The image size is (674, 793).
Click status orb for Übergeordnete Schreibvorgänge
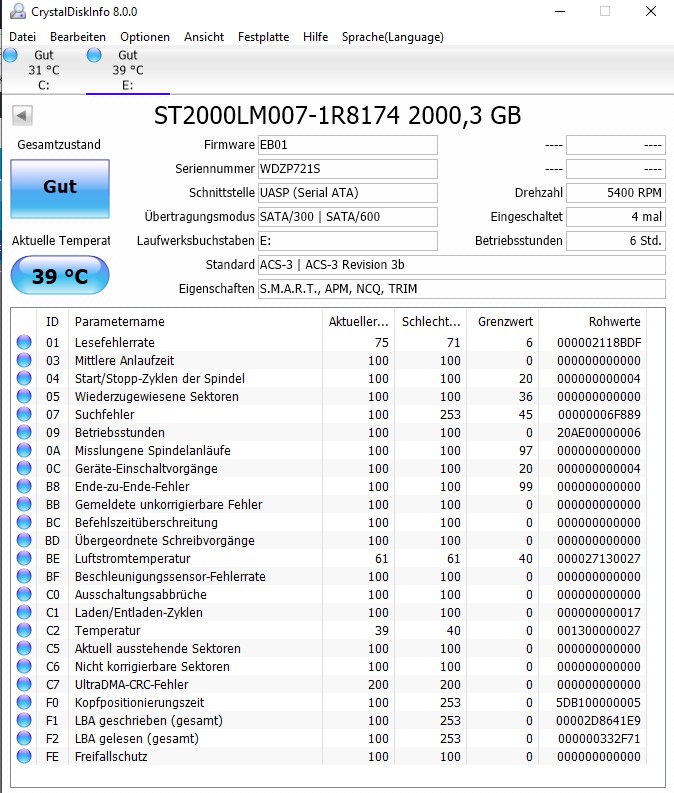click(x=24, y=540)
